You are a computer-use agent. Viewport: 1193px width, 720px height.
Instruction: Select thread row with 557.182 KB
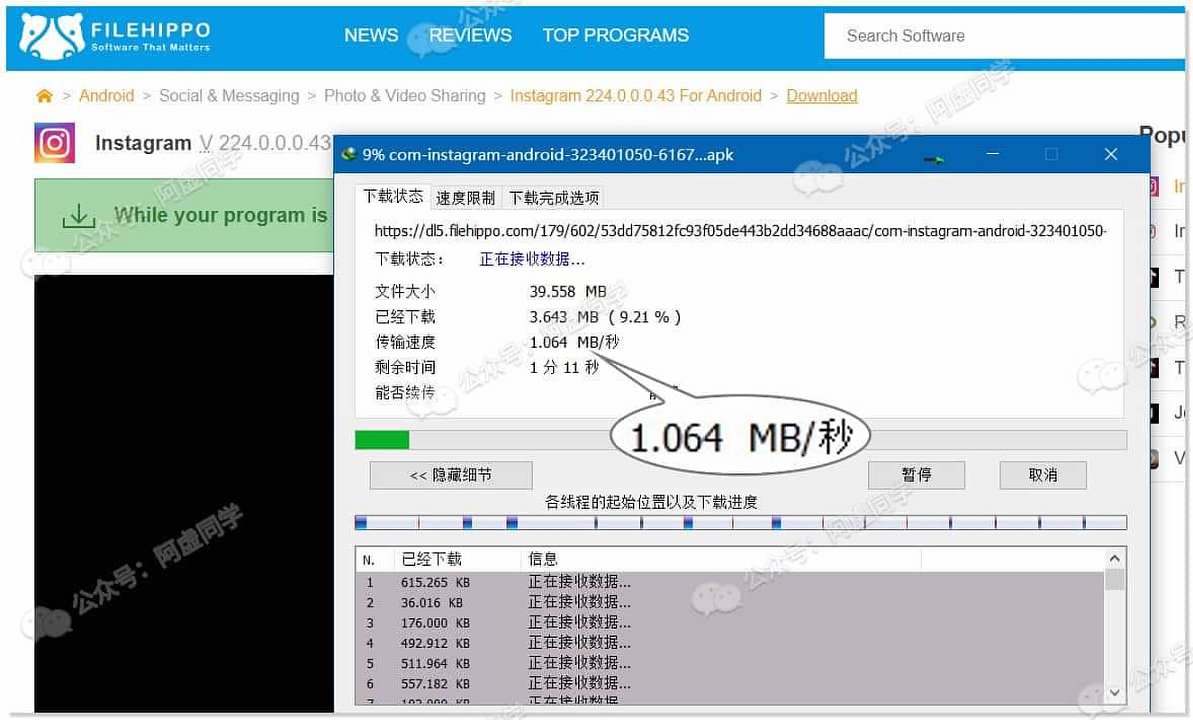[x=730, y=684]
